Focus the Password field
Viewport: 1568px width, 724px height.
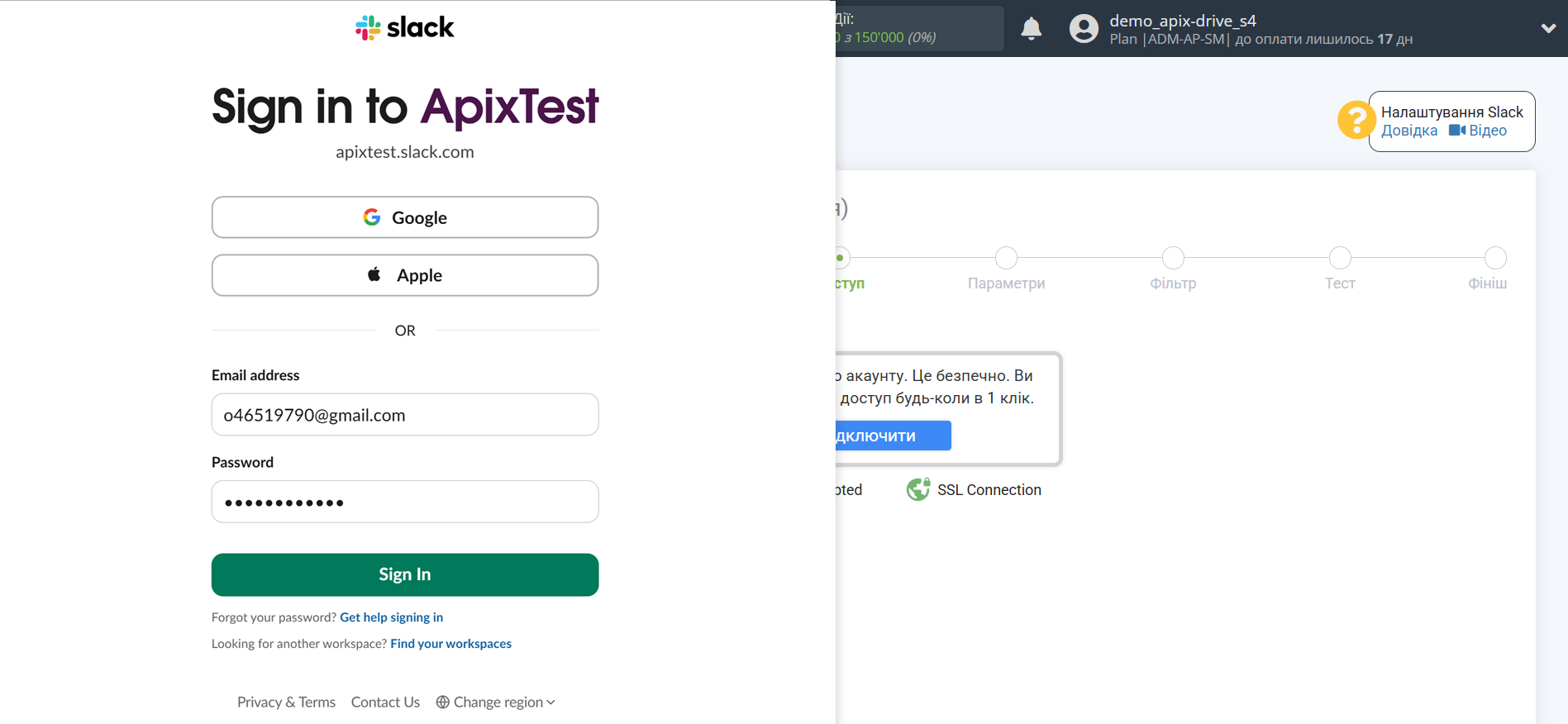405,502
